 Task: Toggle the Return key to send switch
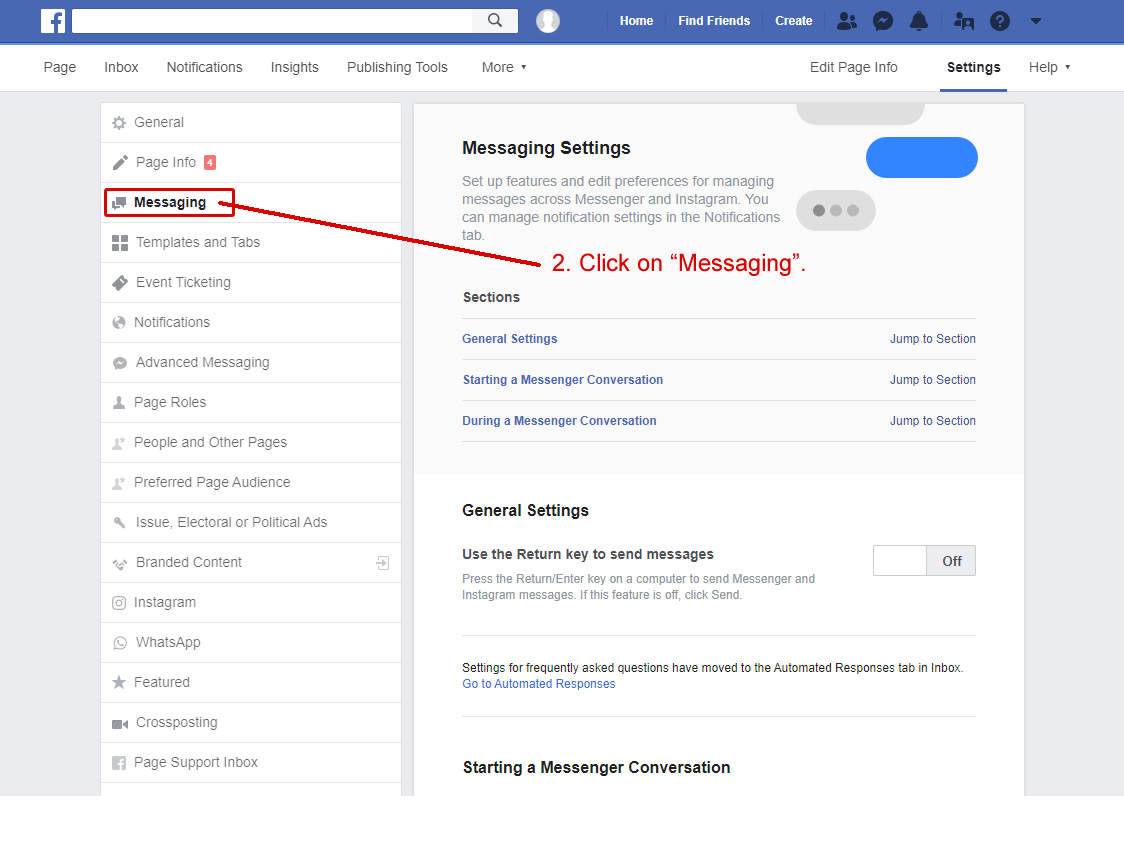coord(924,560)
